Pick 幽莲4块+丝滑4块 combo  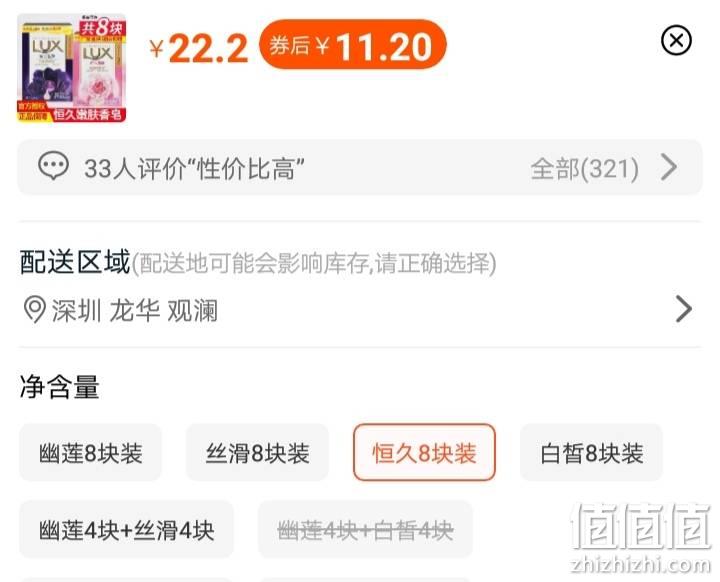pos(127,530)
